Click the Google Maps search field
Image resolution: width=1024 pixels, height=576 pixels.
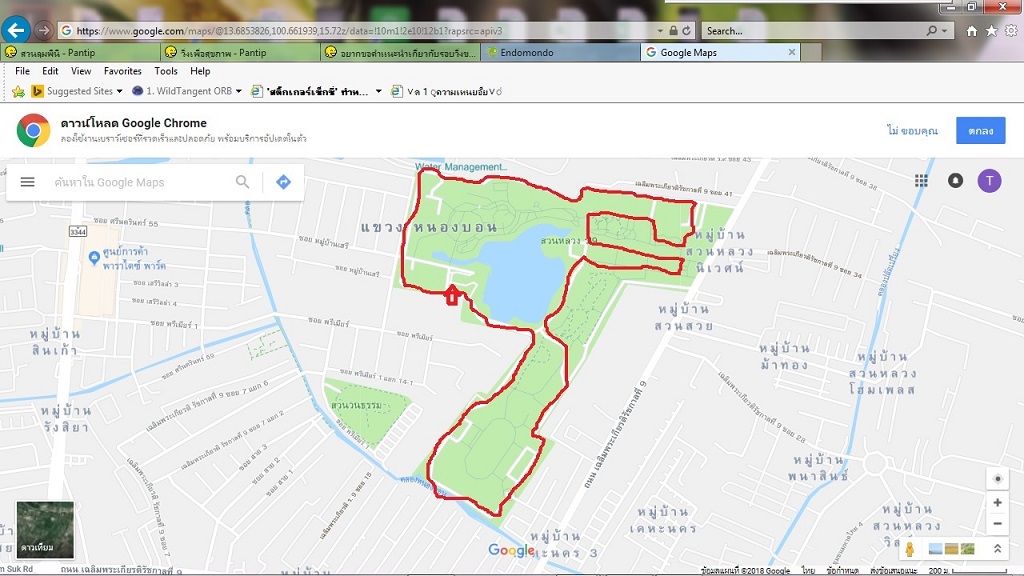click(x=140, y=182)
